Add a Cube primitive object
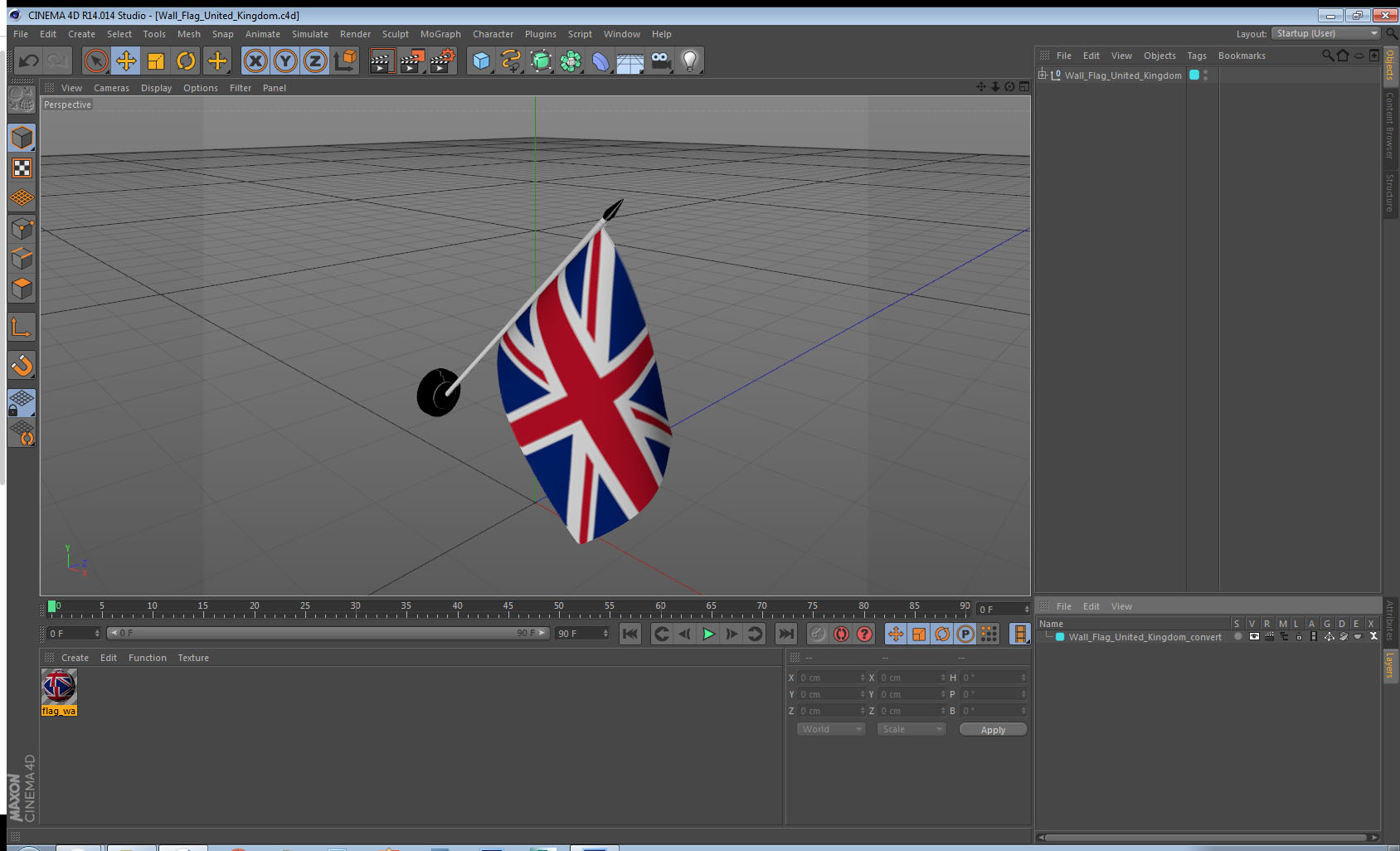 tap(481, 61)
